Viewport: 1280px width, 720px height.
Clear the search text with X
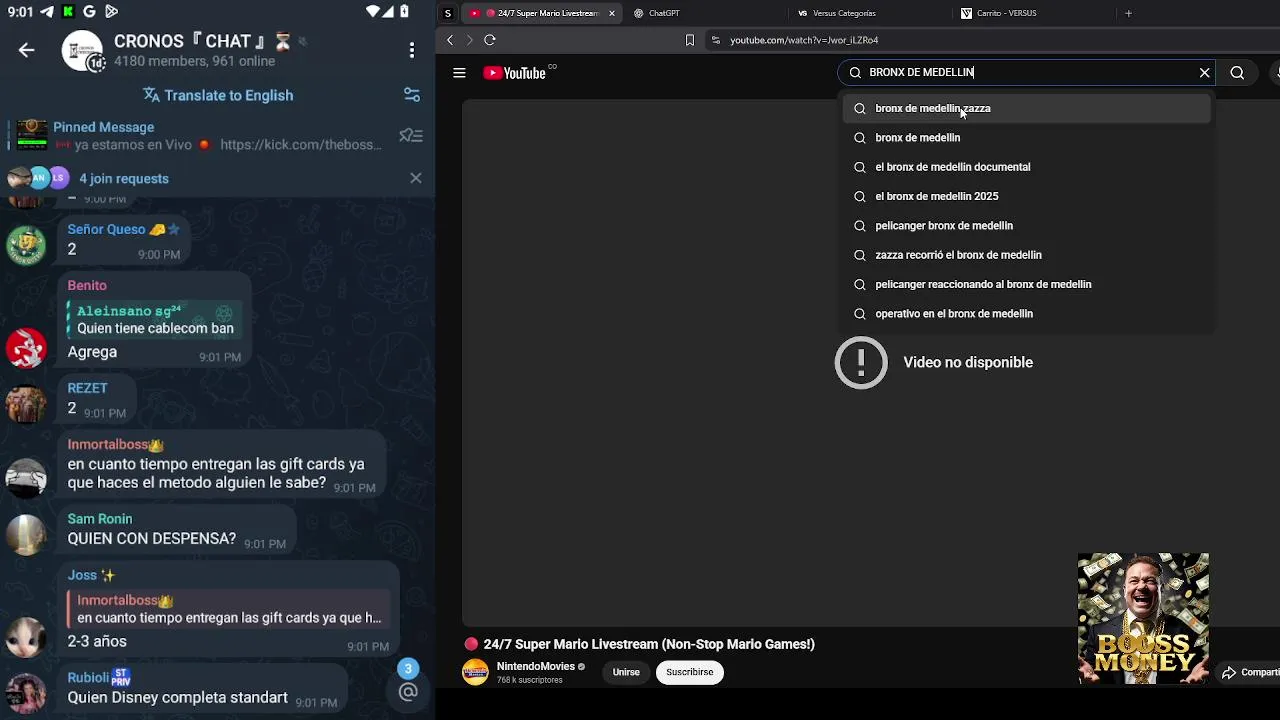point(1204,72)
